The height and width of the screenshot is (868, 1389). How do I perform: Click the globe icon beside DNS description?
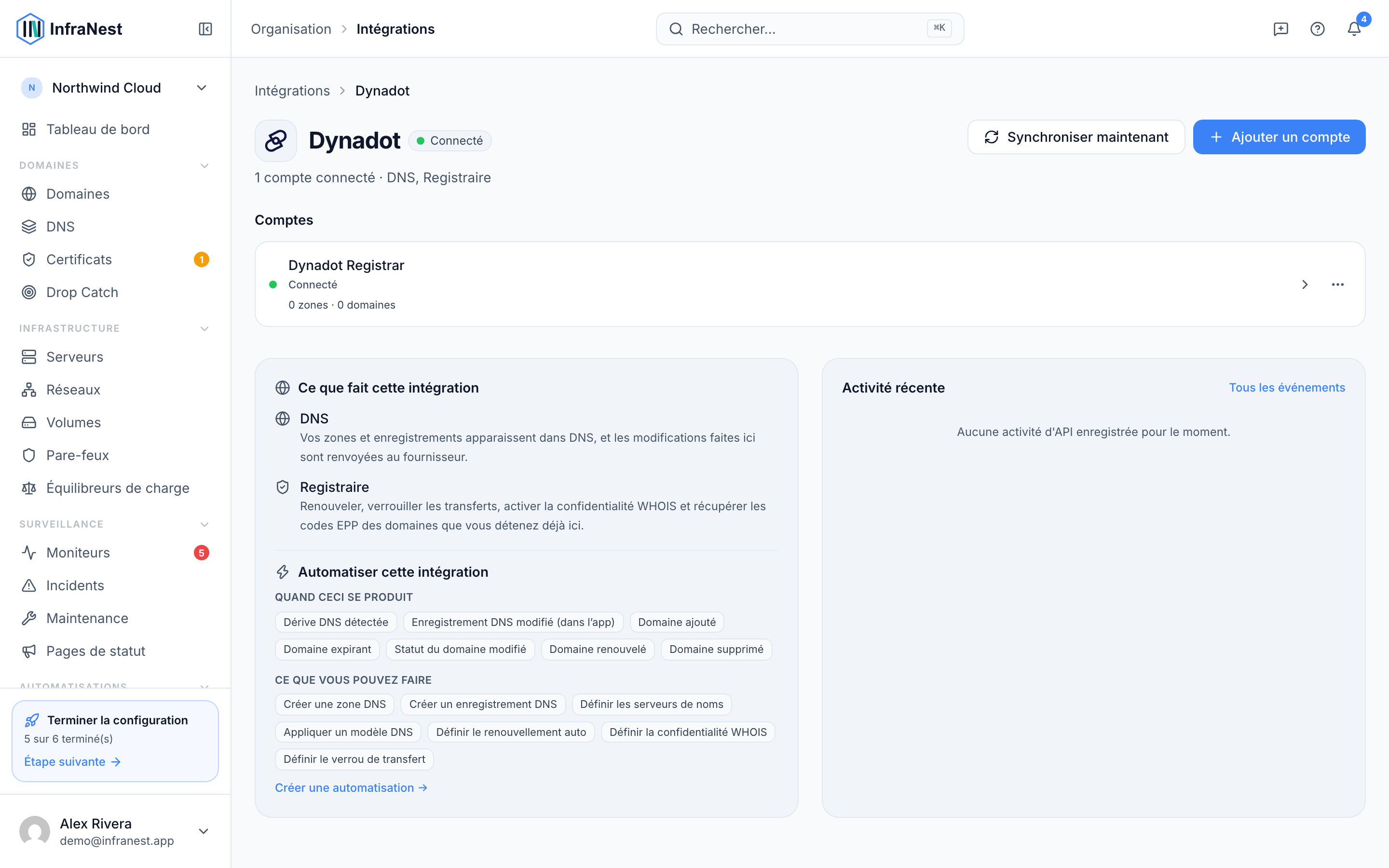(x=283, y=419)
